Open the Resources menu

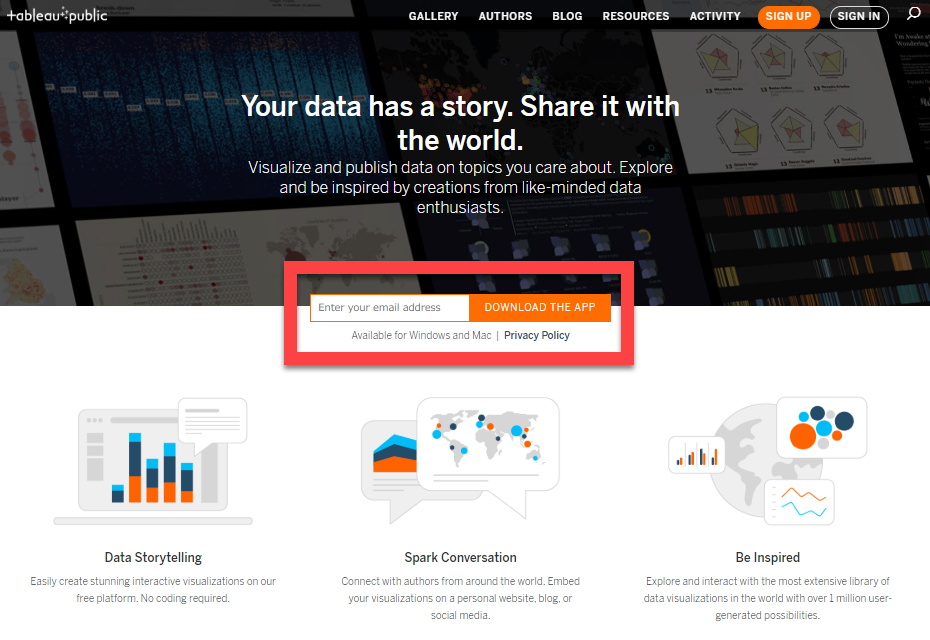tap(636, 16)
